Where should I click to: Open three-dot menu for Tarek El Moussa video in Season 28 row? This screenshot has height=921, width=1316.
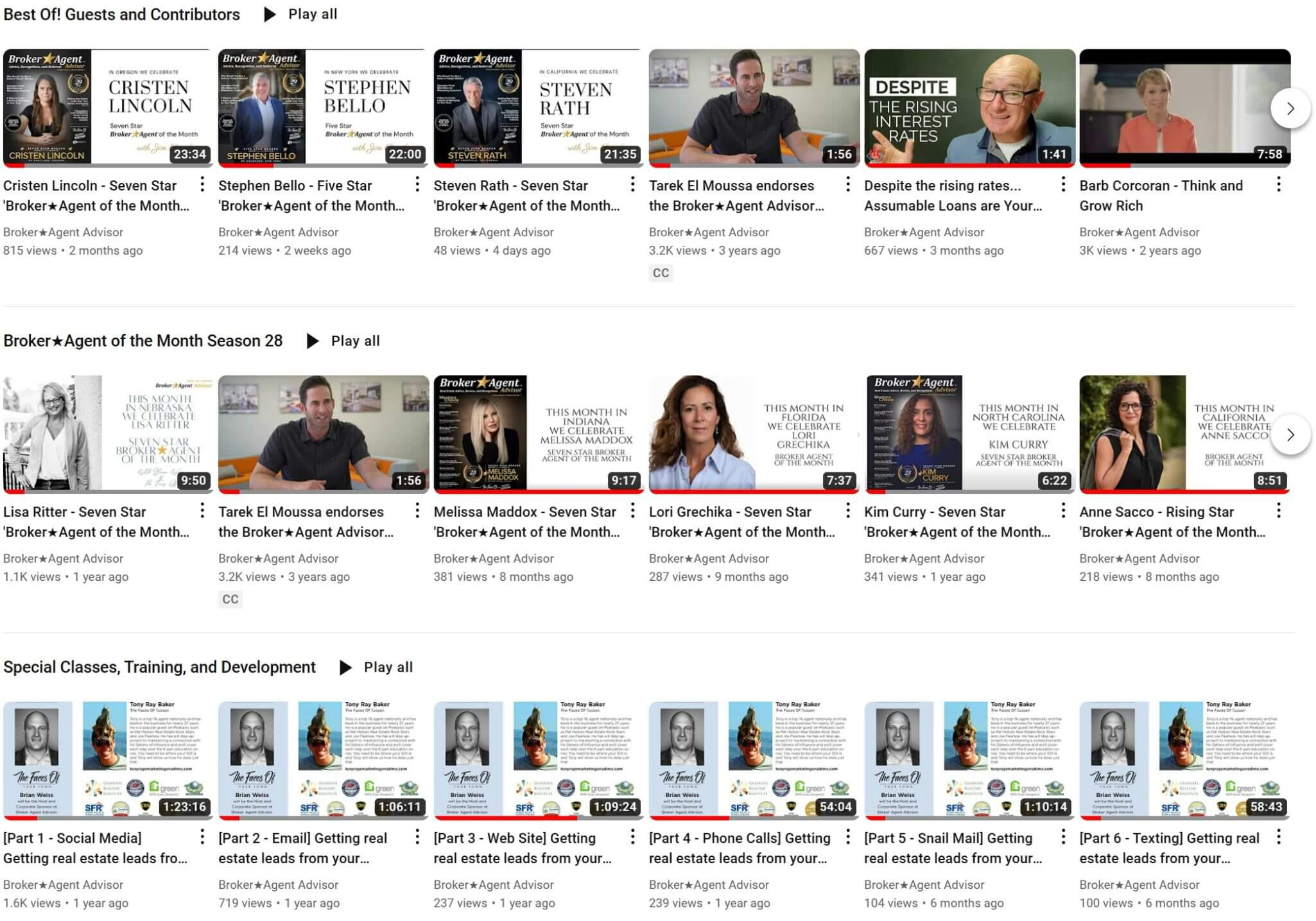point(417,511)
